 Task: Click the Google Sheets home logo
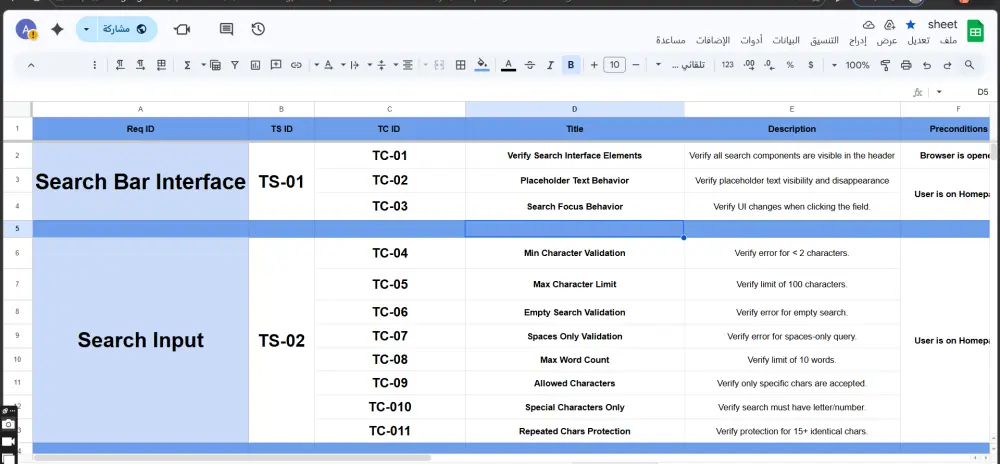(975, 31)
